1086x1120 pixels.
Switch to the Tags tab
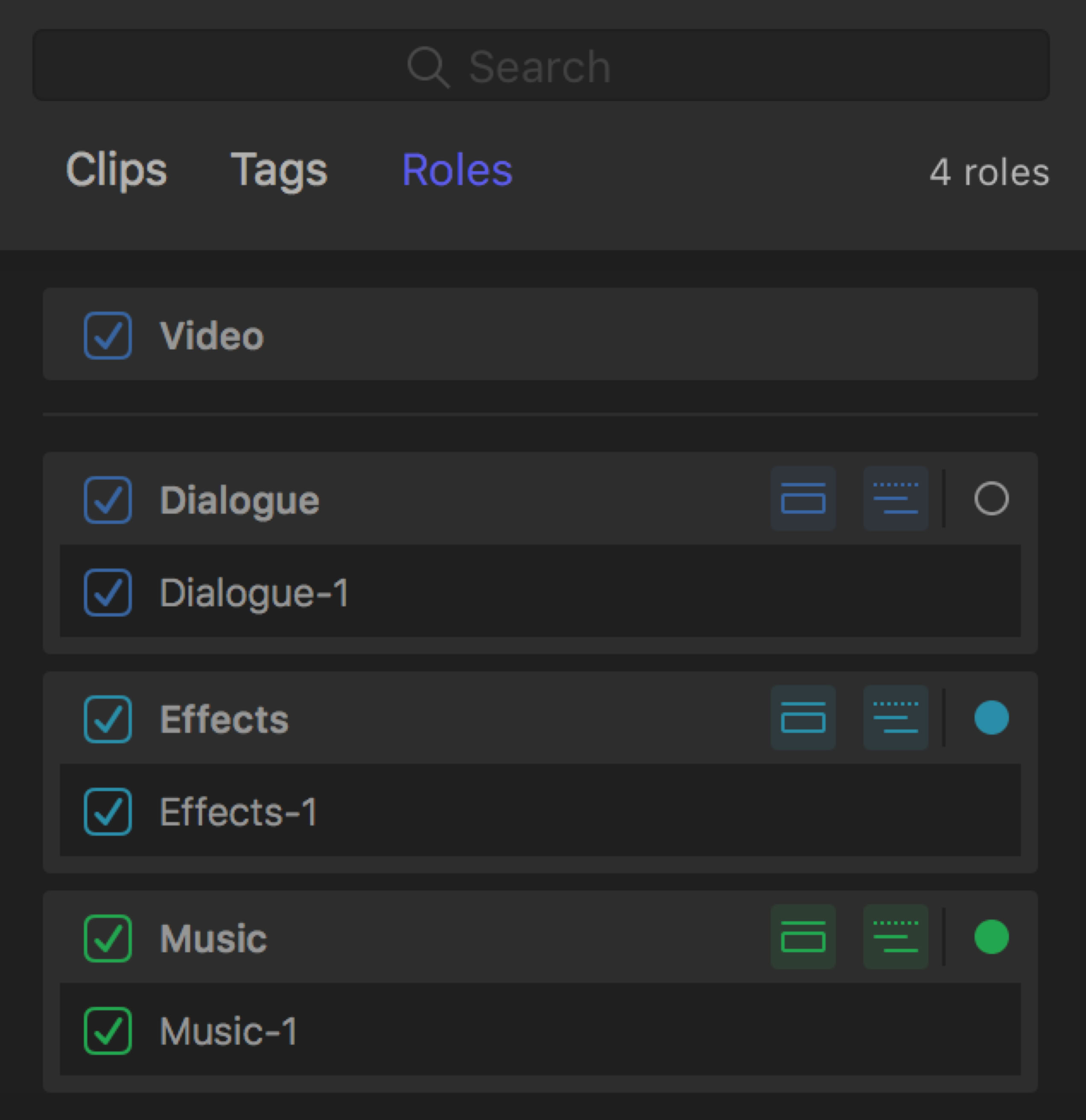coord(279,170)
